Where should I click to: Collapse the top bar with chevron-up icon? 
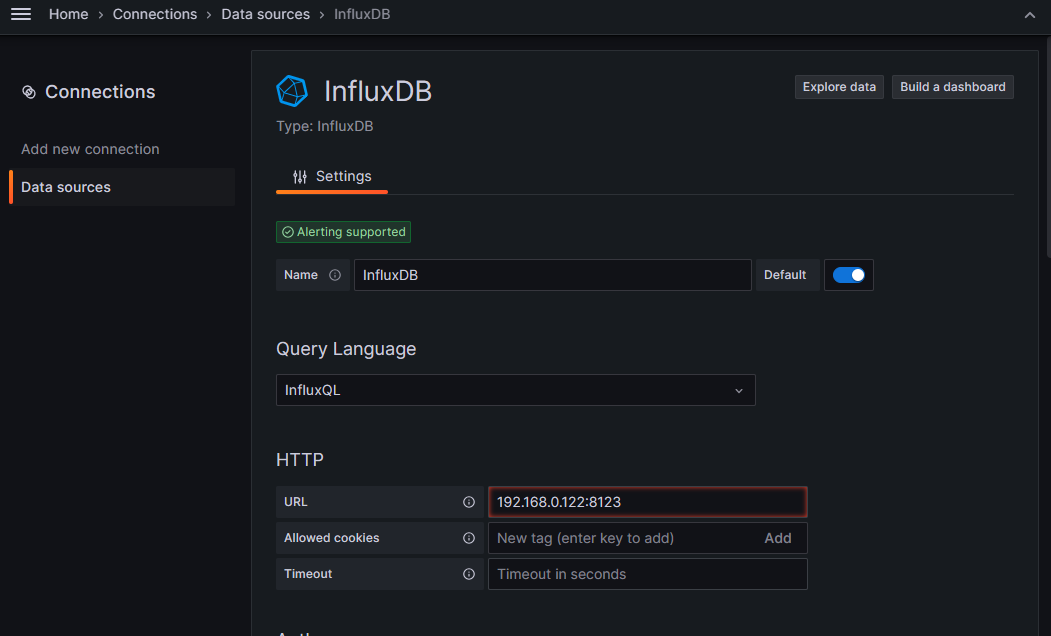click(x=1030, y=15)
